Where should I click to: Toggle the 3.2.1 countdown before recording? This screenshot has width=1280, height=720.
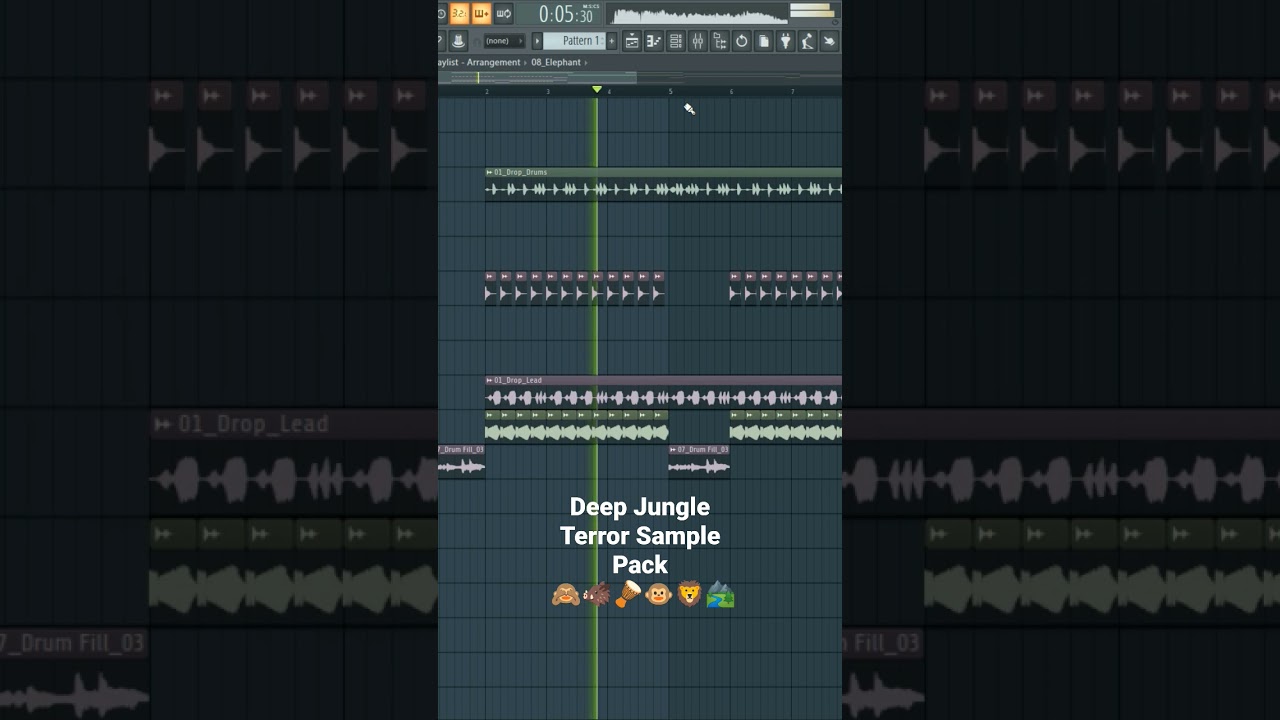tap(459, 14)
